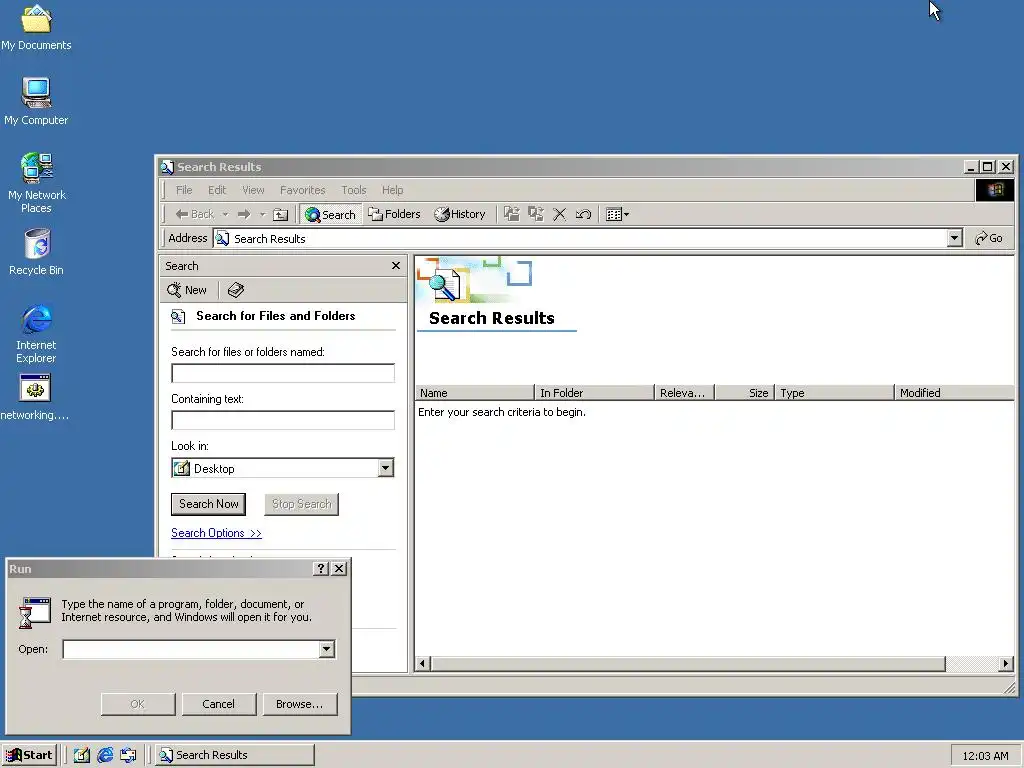The width and height of the screenshot is (1024, 768).
Task: Launch Outlook Express from quick launch
Action: tap(129, 755)
